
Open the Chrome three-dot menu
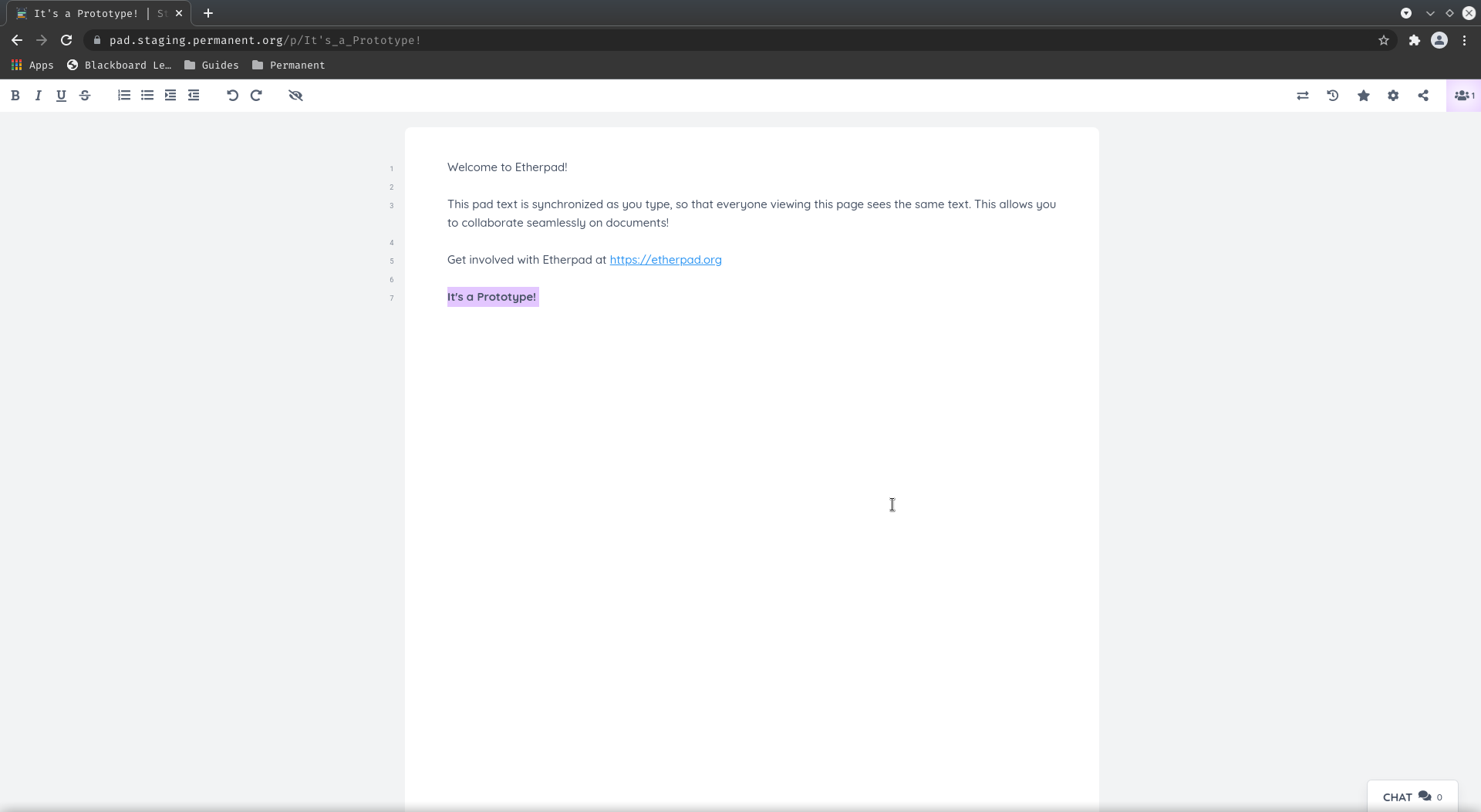1465,40
